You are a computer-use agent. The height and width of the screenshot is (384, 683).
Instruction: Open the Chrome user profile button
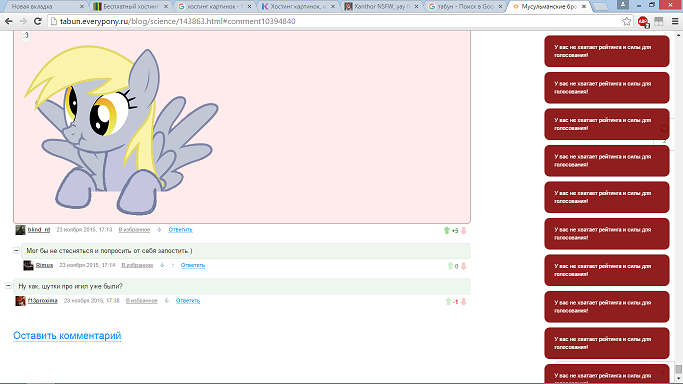tap(623, 5)
